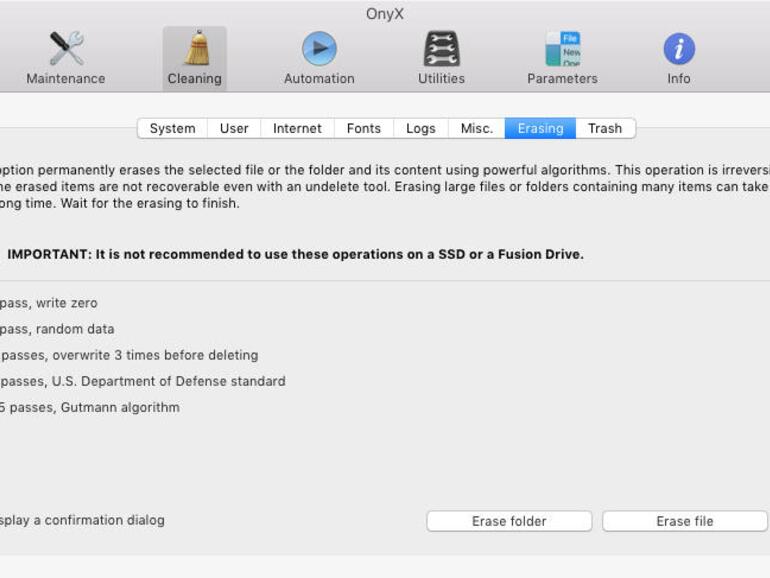Switch to the System tab
Image resolution: width=770 pixels, height=578 pixels.
tap(172, 129)
